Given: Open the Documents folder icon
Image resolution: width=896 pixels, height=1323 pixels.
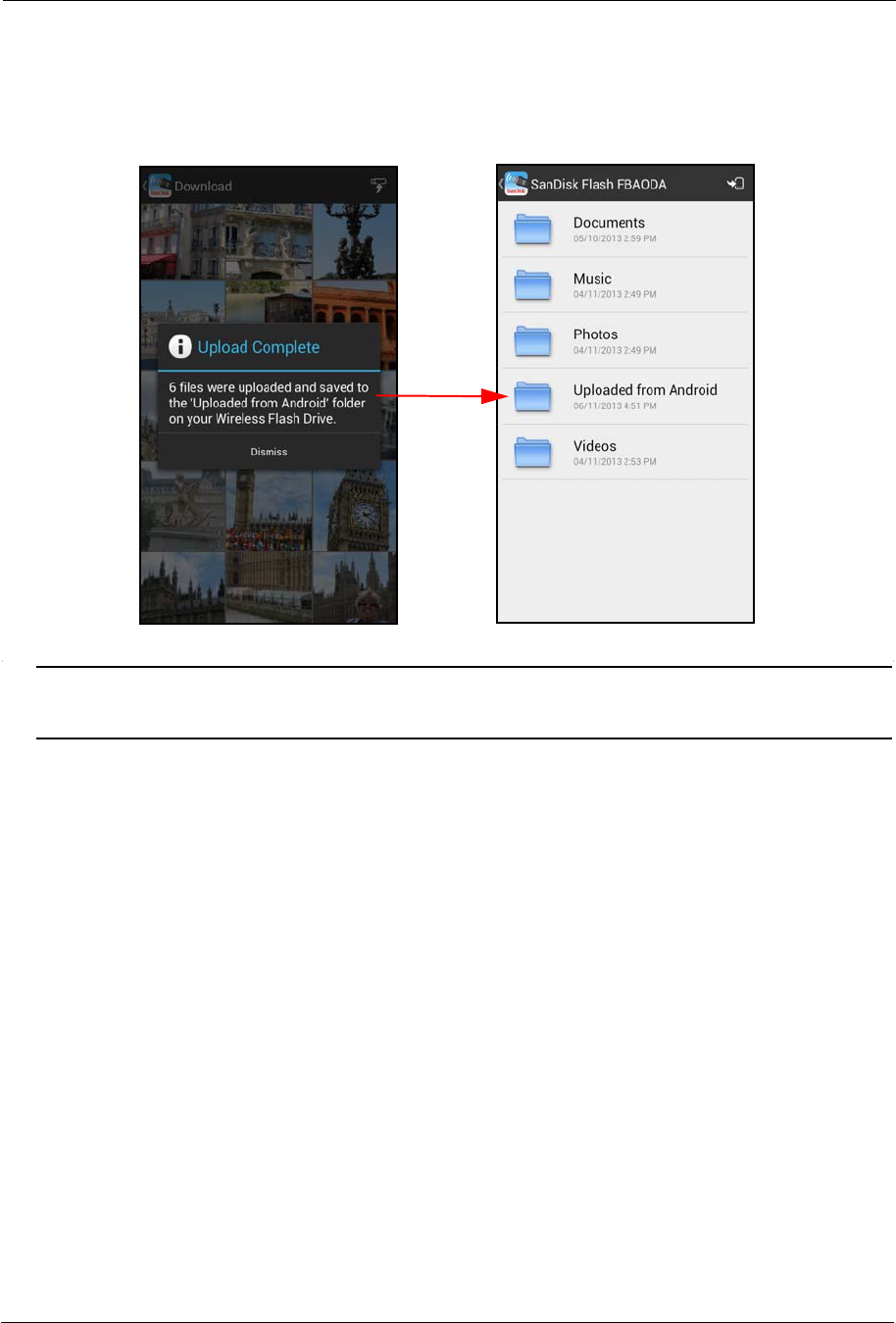Looking at the screenshot, I should (532, 229).
